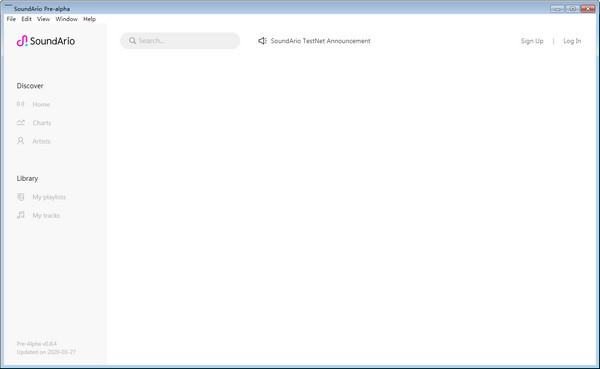Click the search magnifier icon
This screenshot has height=369, width=600.
click(x=132, y=41)
